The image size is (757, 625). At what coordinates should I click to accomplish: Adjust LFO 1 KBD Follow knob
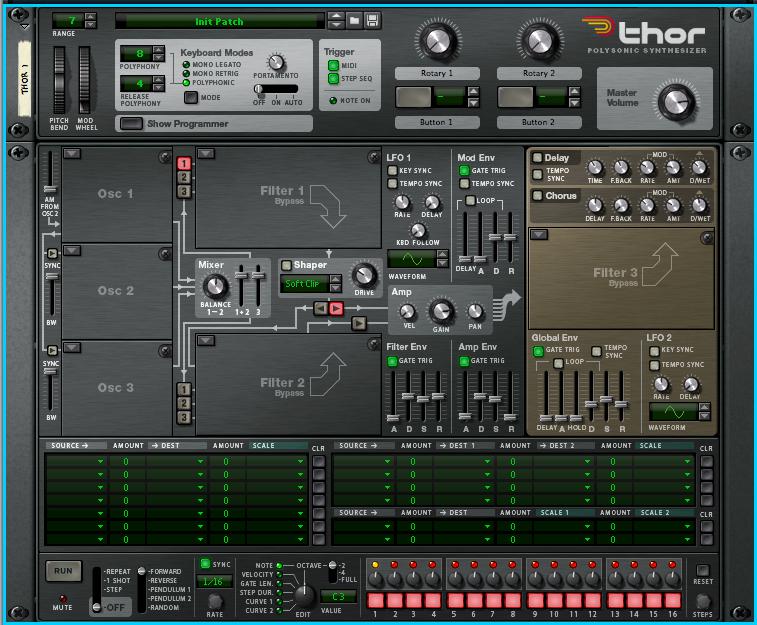coord(418,230)
